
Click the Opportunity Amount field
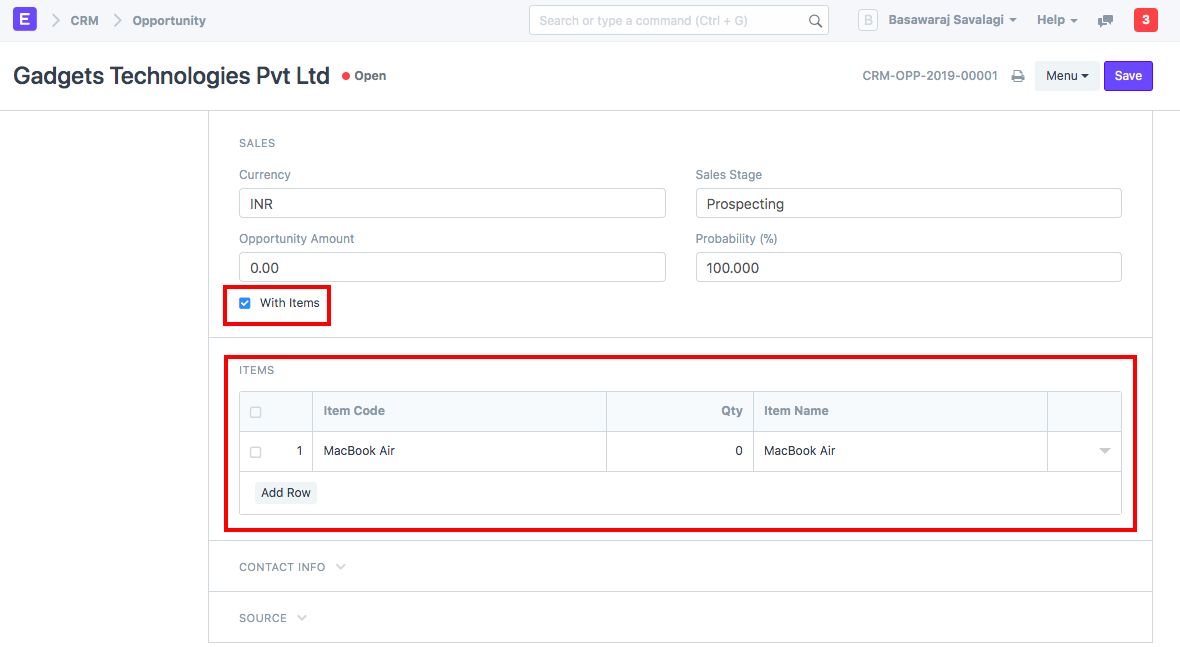pos(452,267)
